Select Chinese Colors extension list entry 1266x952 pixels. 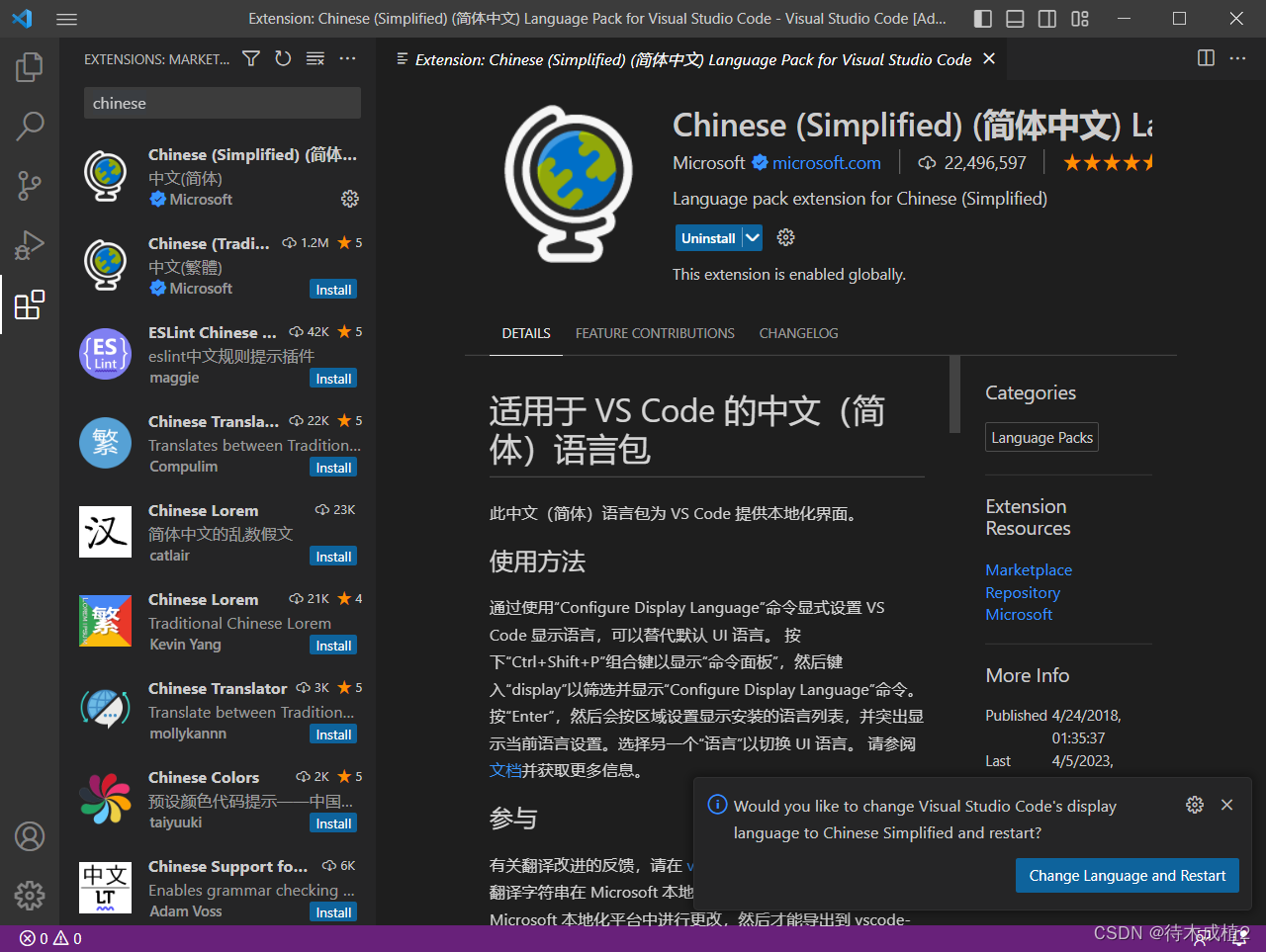[x=218, y=799]
